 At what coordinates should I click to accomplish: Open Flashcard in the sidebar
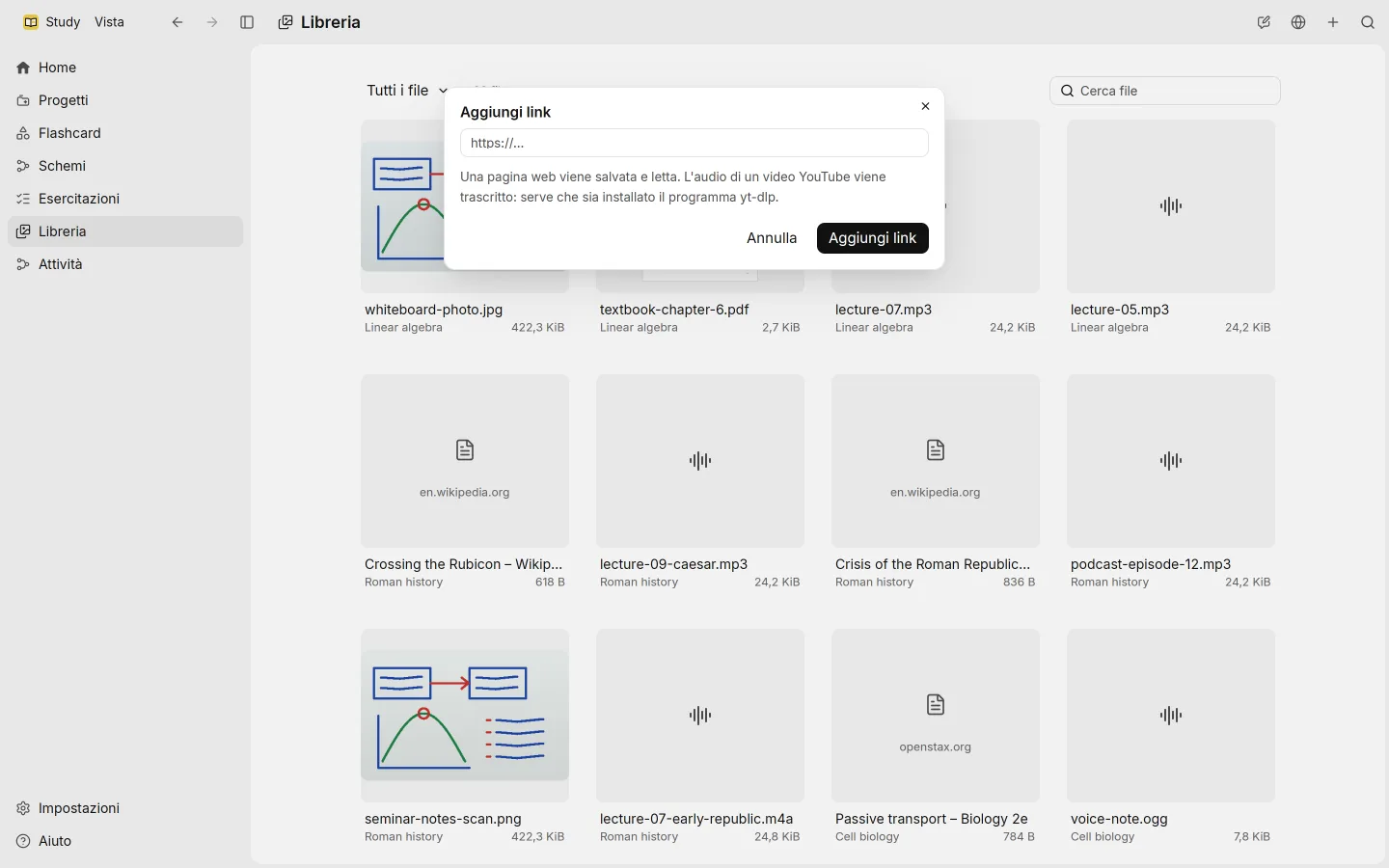[x=125, y=133]
